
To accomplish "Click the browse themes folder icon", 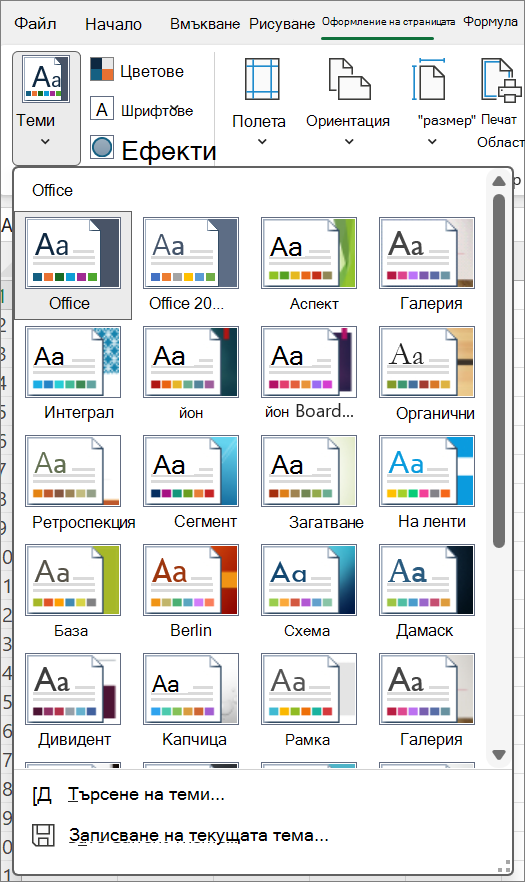I will click(42, 795).
